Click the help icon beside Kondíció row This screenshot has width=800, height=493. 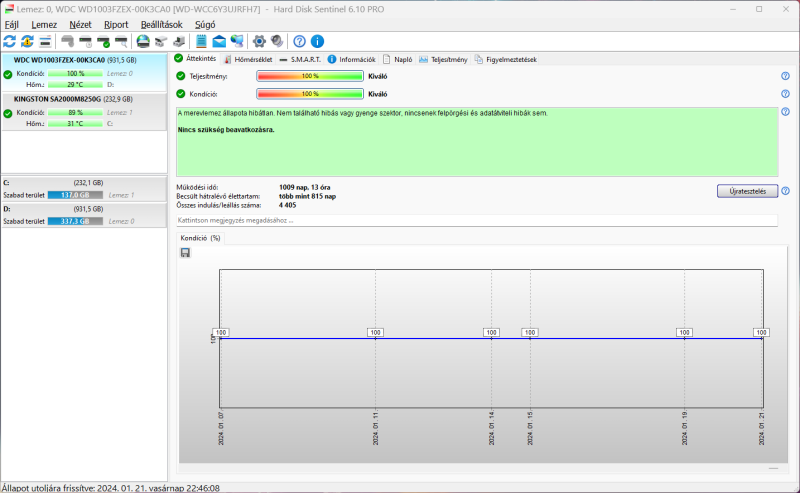click(x=785, y=94)
